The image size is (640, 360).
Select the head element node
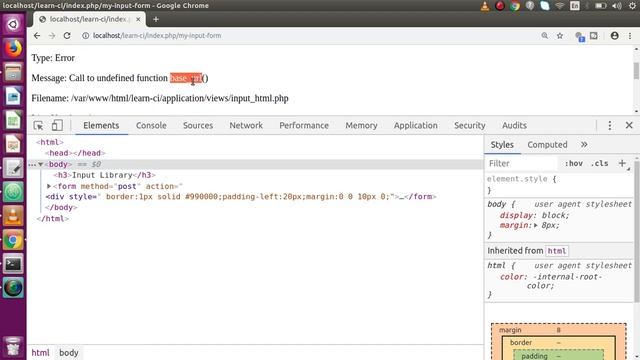76,153
